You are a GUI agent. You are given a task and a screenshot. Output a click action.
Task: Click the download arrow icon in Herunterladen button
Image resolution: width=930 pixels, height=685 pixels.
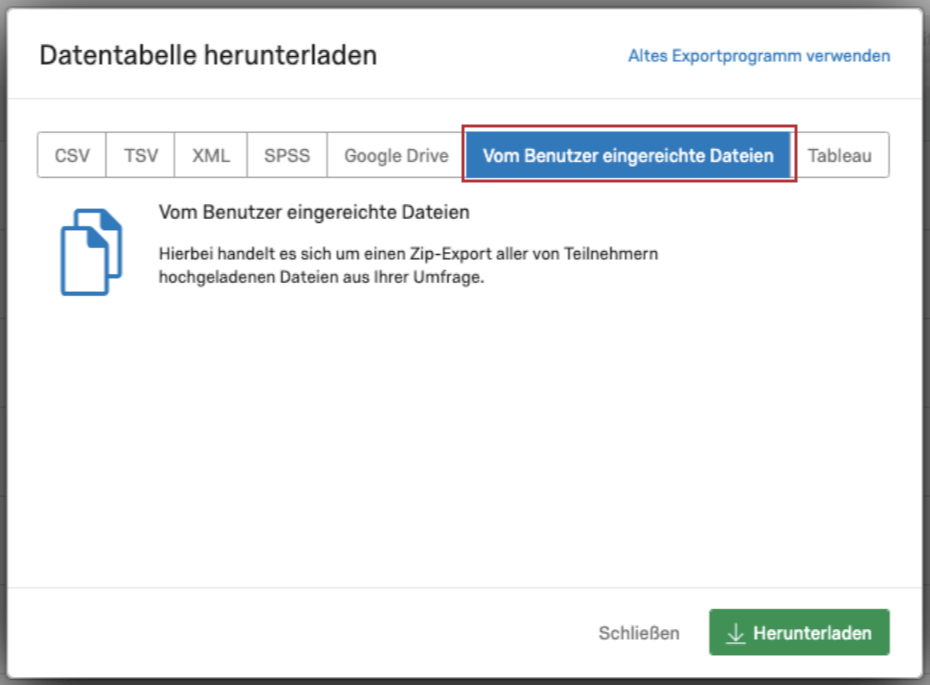(x=735, y=633)
